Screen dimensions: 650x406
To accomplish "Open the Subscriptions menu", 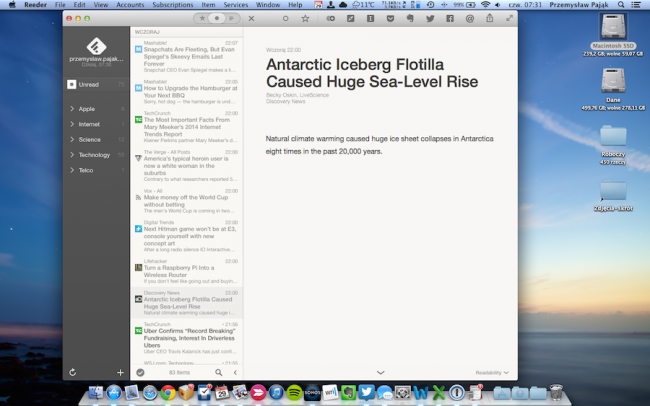I will click(172, 5).
